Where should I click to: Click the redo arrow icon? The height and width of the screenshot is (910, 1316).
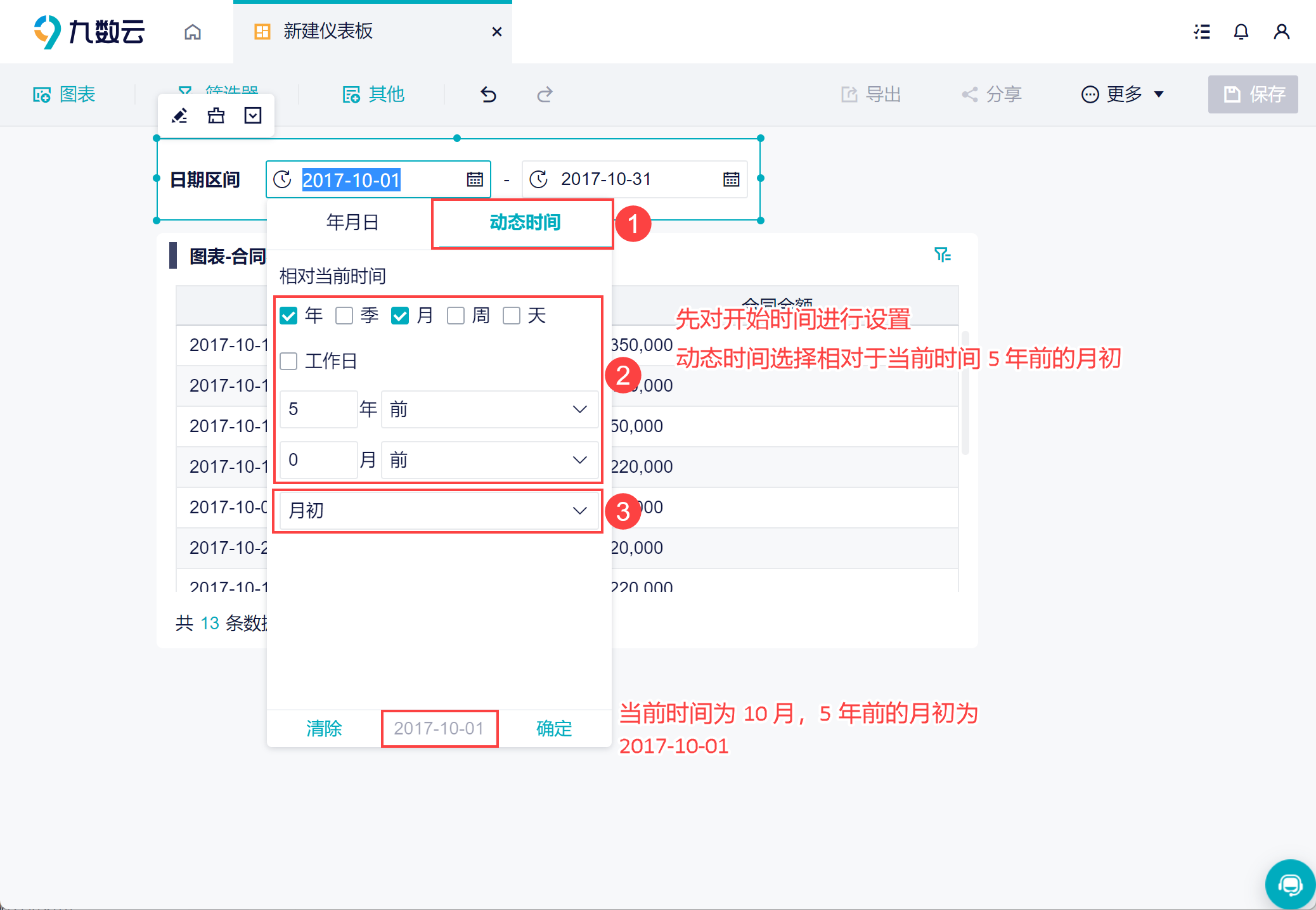[545, 94]
